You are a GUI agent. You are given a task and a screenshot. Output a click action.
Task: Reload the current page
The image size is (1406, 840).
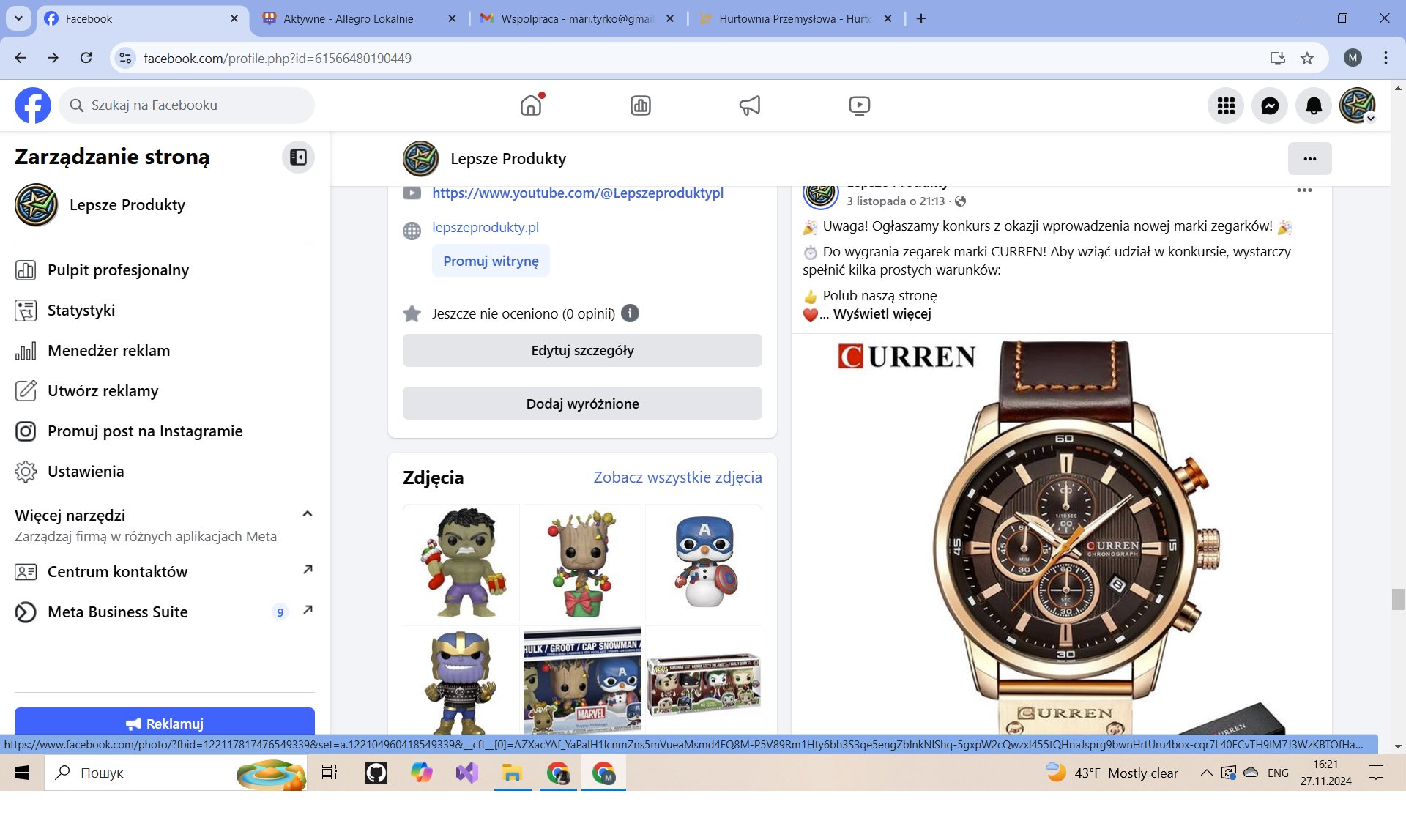click(x=86, y=58)
